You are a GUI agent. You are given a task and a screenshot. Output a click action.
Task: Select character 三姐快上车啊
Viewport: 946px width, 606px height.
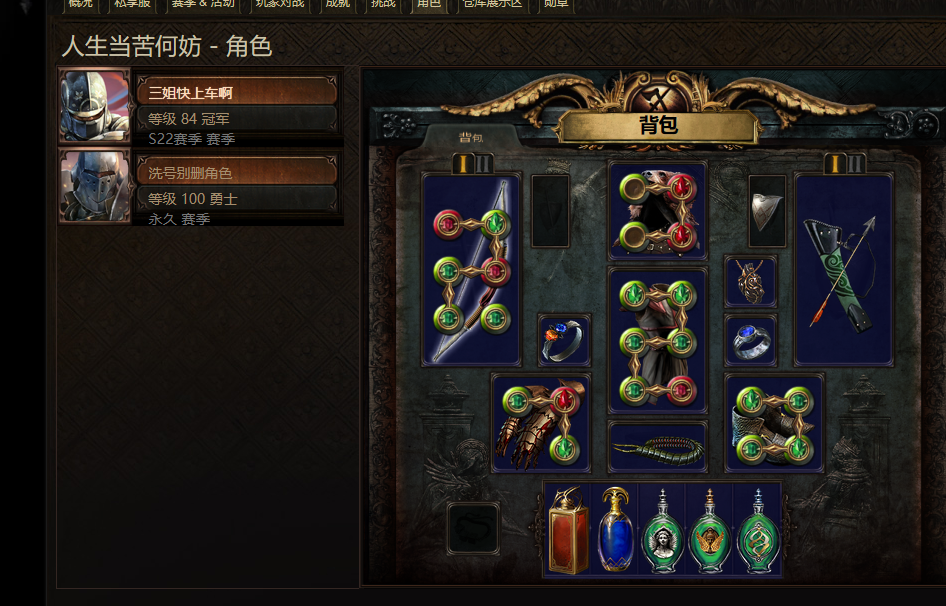click(x=236, y=92)
